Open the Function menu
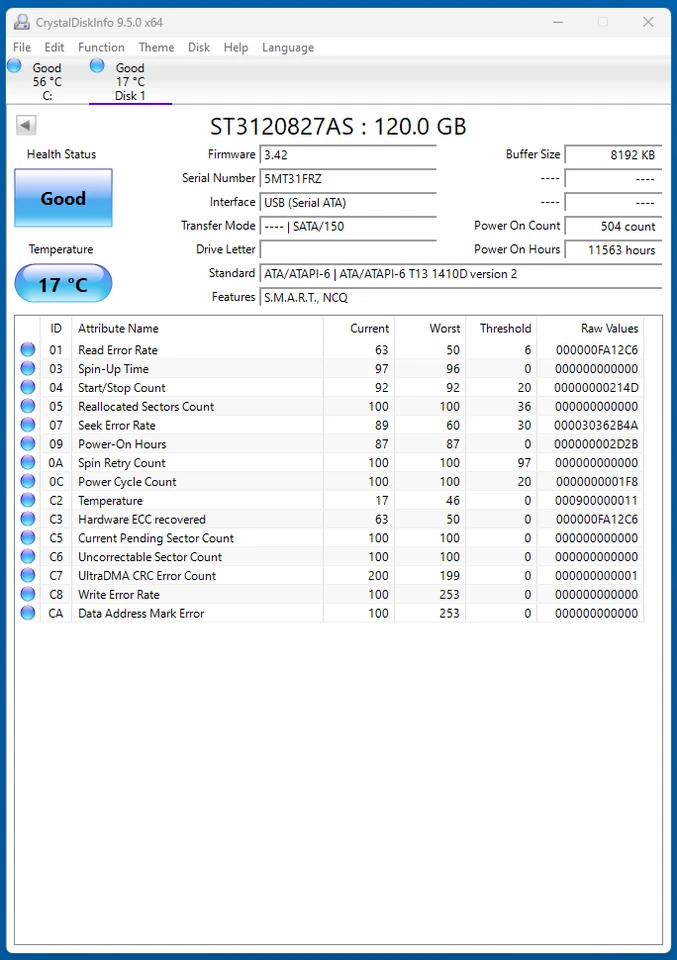The image size is (677, 960). pos(101,47)
